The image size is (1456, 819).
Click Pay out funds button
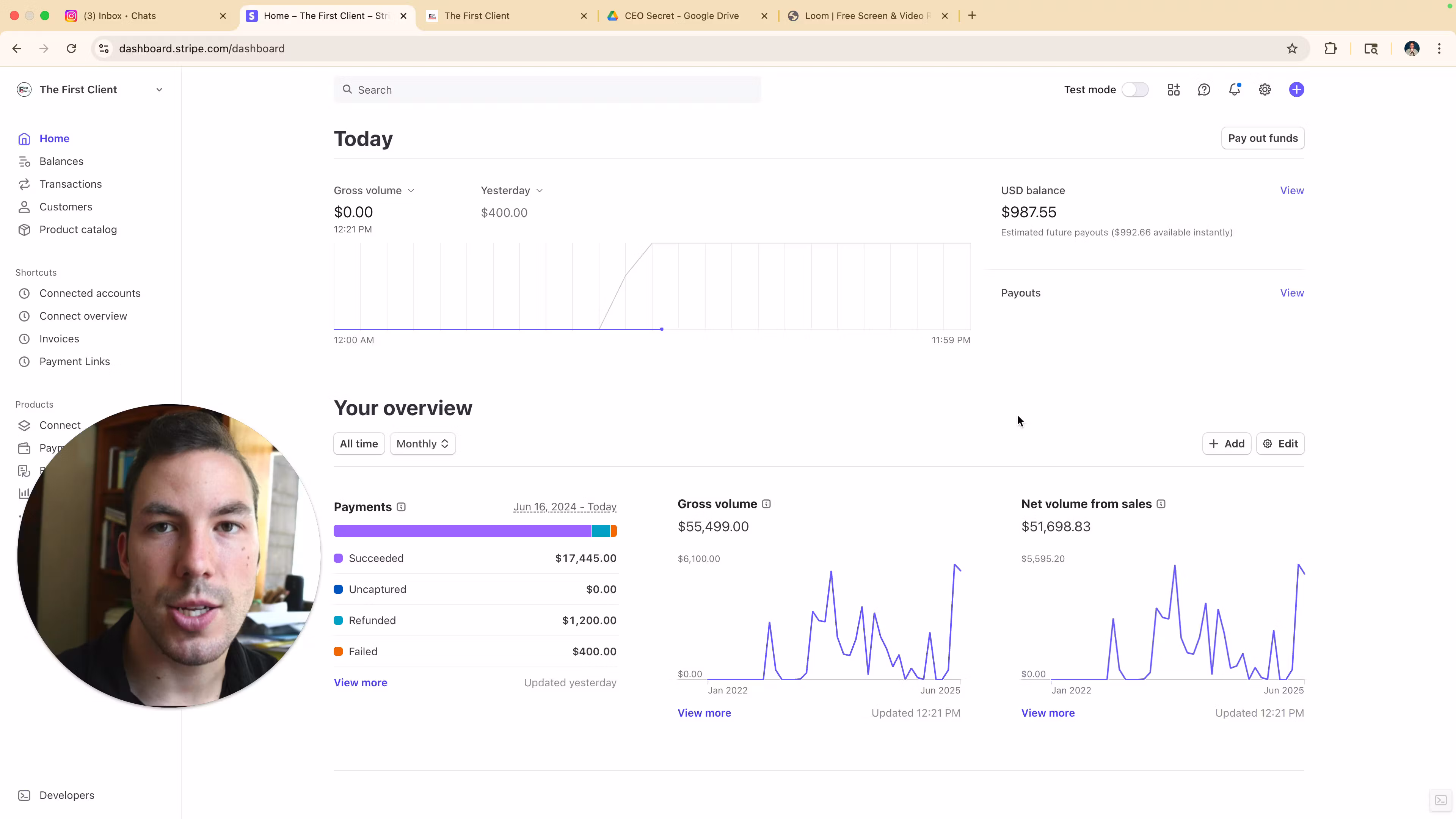(x=1262, y=138)
